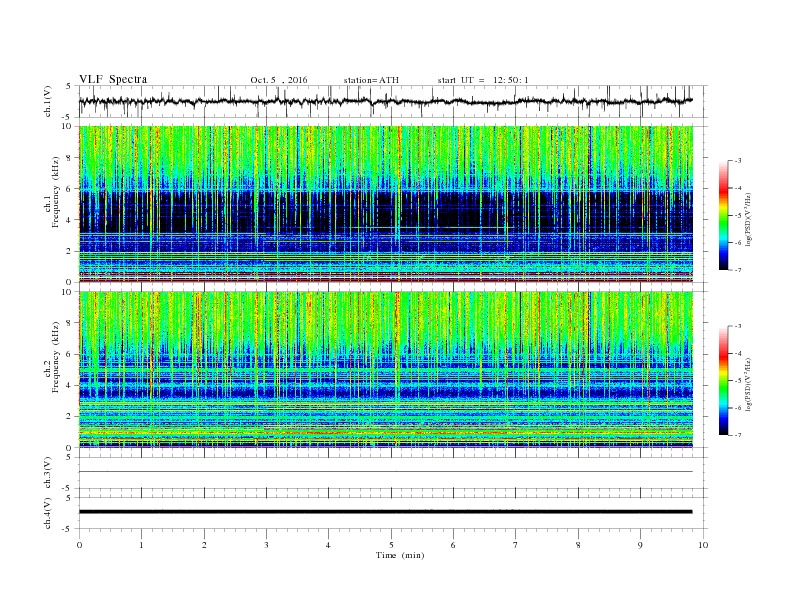Click time axis tick label "7"
This screenshot has height=612, width=792.
click(x=516, y=545)
